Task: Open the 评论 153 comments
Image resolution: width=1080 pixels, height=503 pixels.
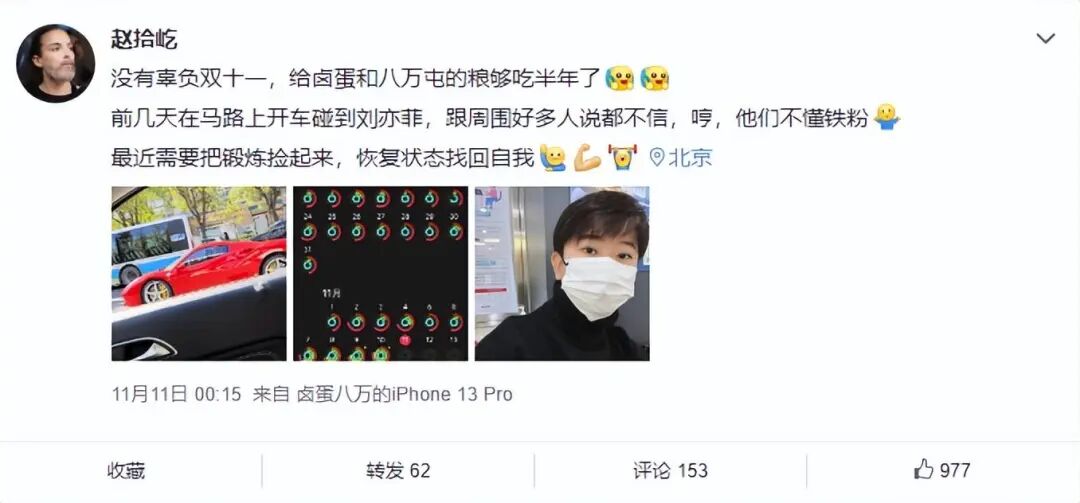Action: click(x=670, y=471)
